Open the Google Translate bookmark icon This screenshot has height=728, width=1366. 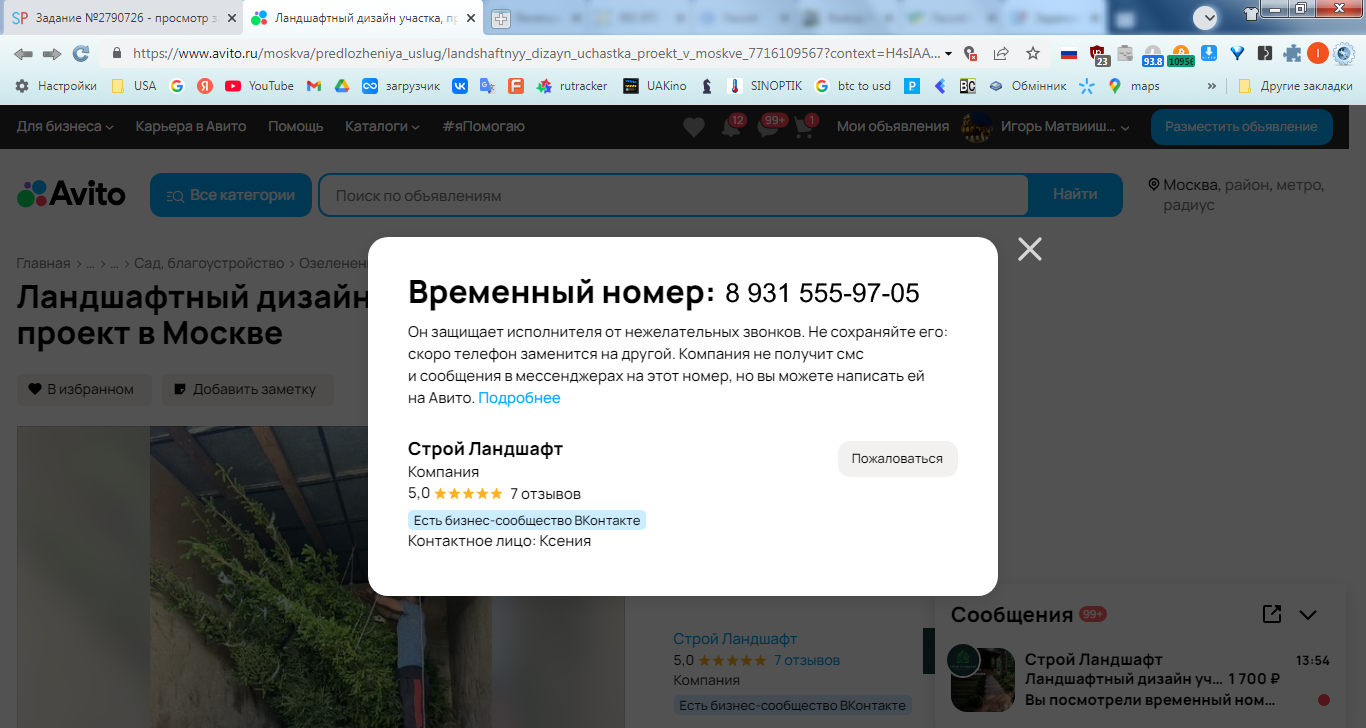tap(487, 86)
